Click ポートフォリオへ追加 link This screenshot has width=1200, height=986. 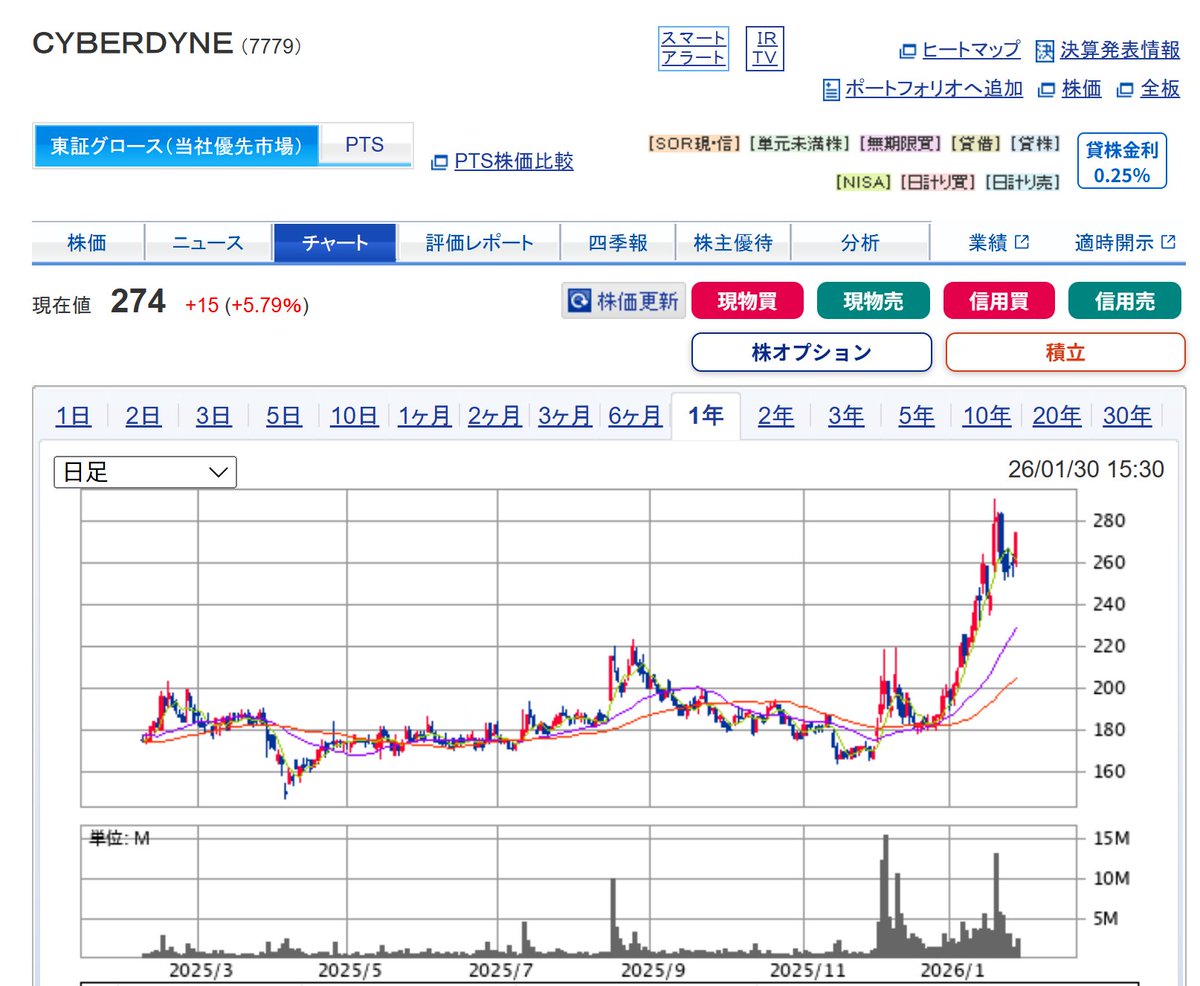[934, 89]
